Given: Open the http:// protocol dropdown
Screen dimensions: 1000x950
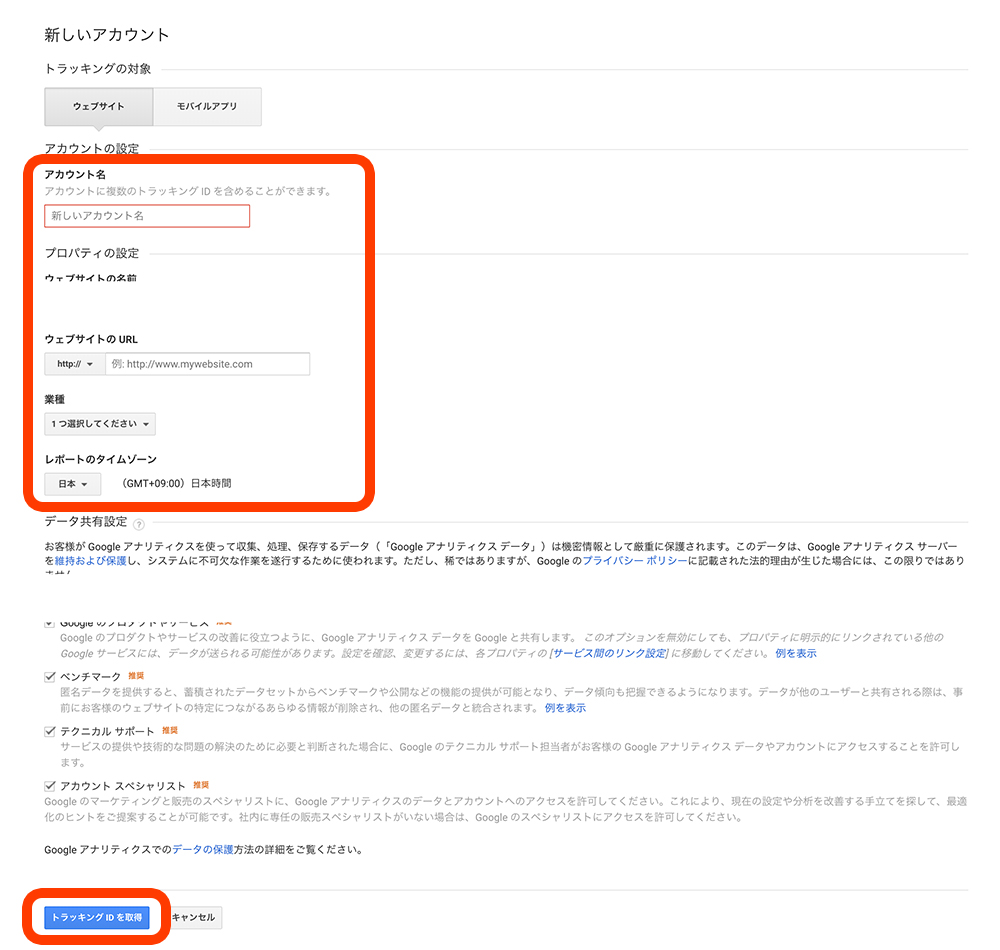Looking at the screenshot, I should point(75,364).
